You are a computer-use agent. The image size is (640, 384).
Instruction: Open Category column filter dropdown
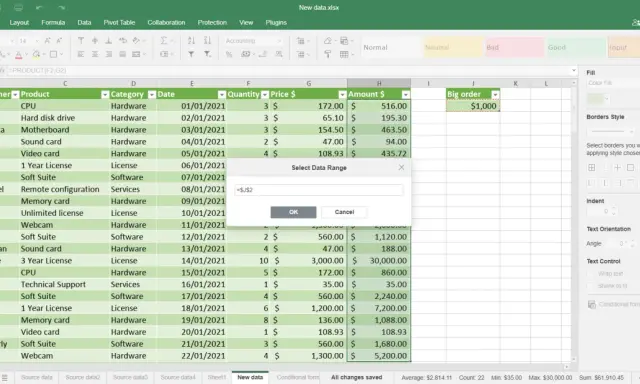[152, 95]
